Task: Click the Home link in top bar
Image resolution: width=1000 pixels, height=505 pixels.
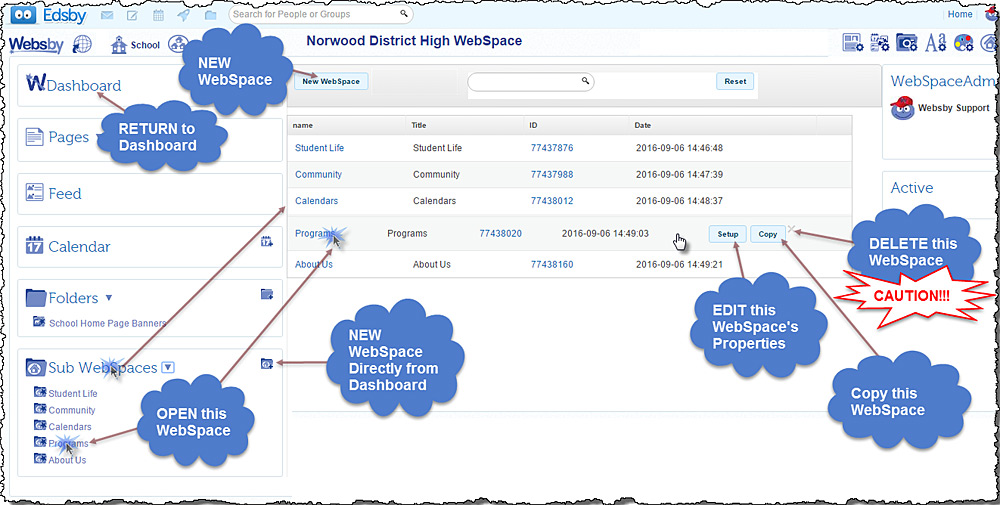Action: (x=960, y=14)
